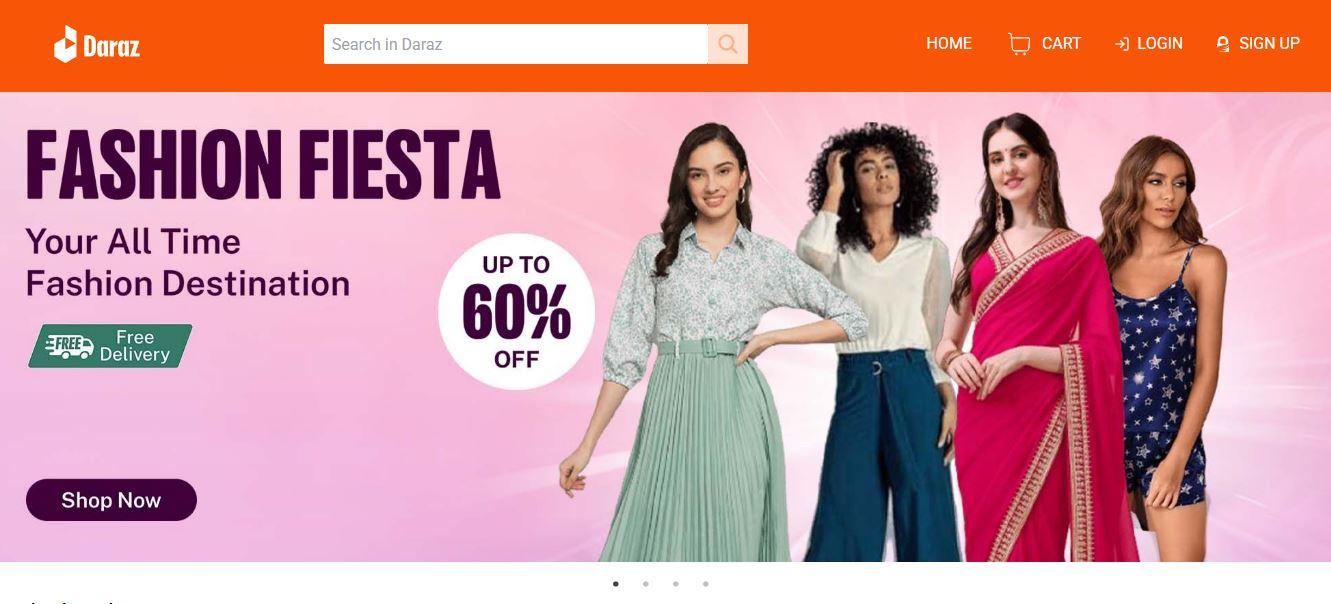Select the first carousel dot indicator

point(615,584)
